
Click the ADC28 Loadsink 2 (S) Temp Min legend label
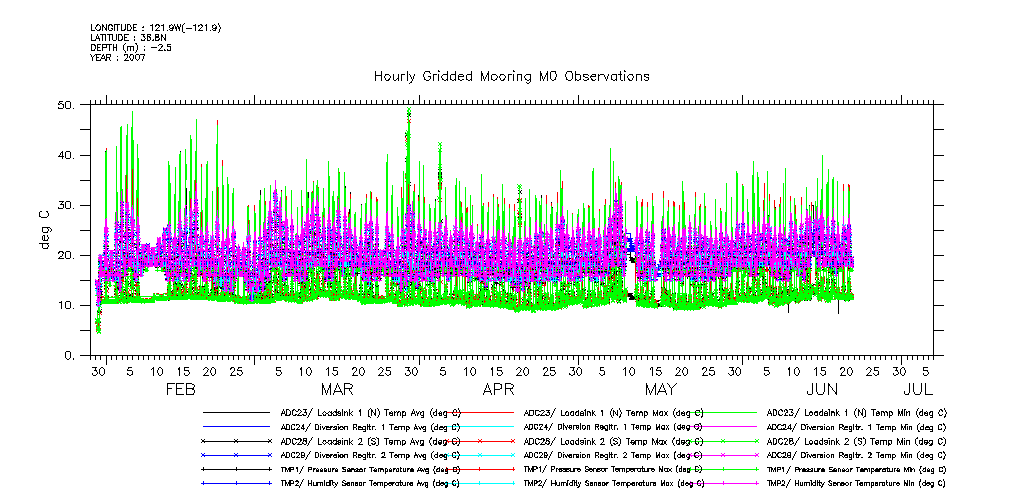(856, 441)
